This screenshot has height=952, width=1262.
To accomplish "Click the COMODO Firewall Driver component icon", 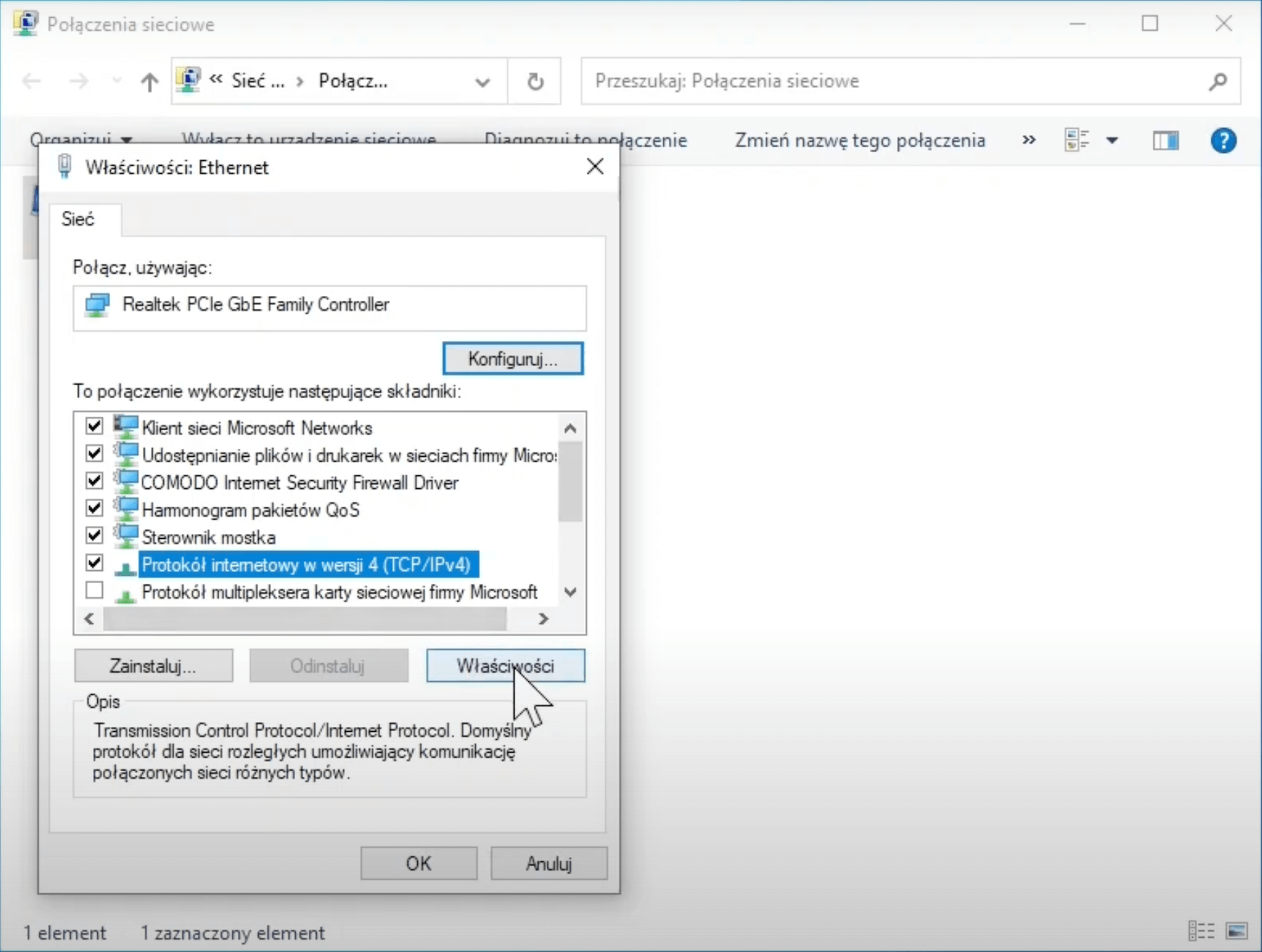I will pyautogui.click(x=126, y=481).
